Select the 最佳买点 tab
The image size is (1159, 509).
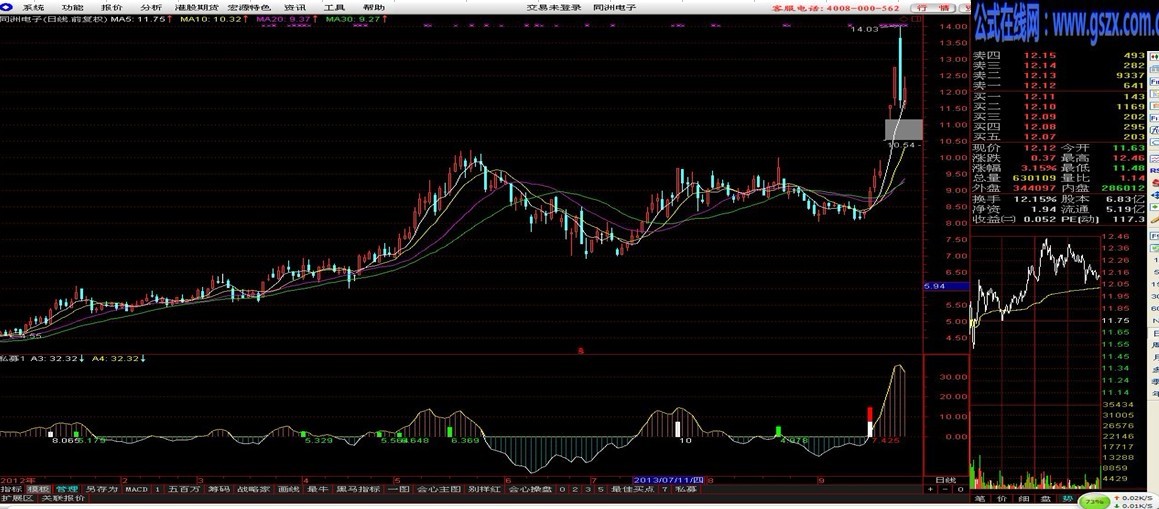pyautogui.click(x=633, y=489)
